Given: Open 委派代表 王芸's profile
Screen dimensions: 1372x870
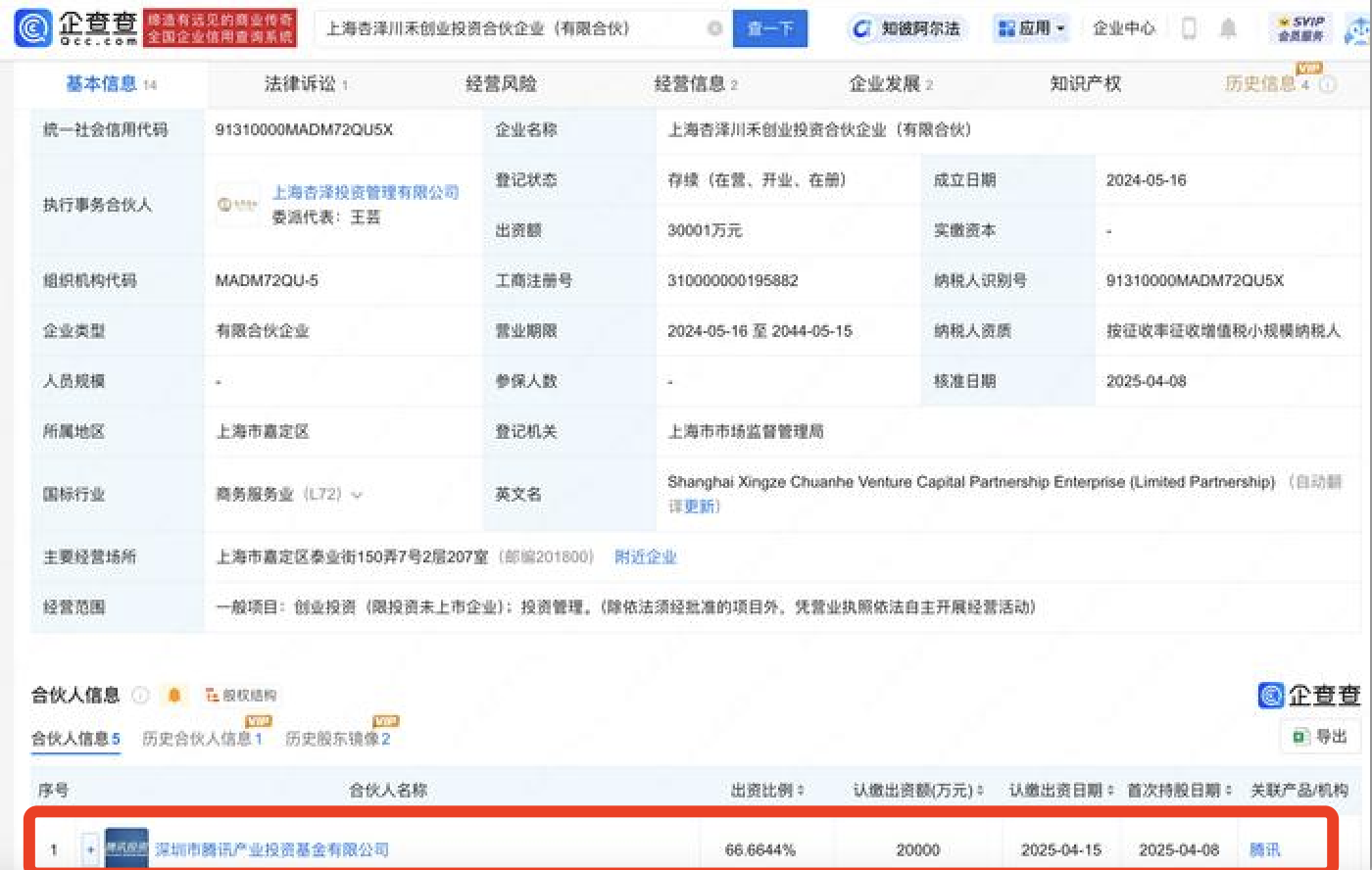Looking at the screenshot, I should point(366,217).
